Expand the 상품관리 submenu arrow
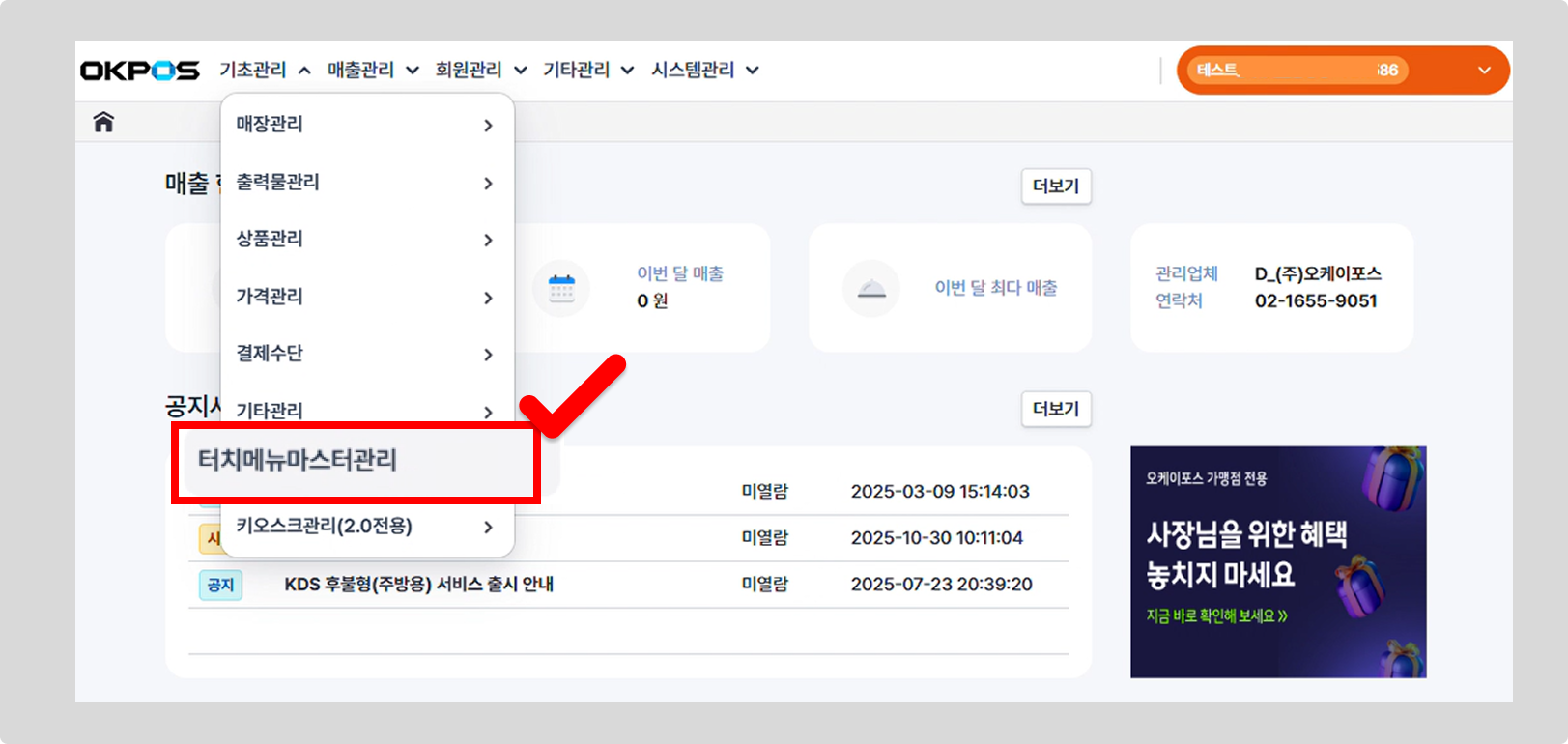The image size is (1568, 744). pyautogui.click(x=488, y=240)
